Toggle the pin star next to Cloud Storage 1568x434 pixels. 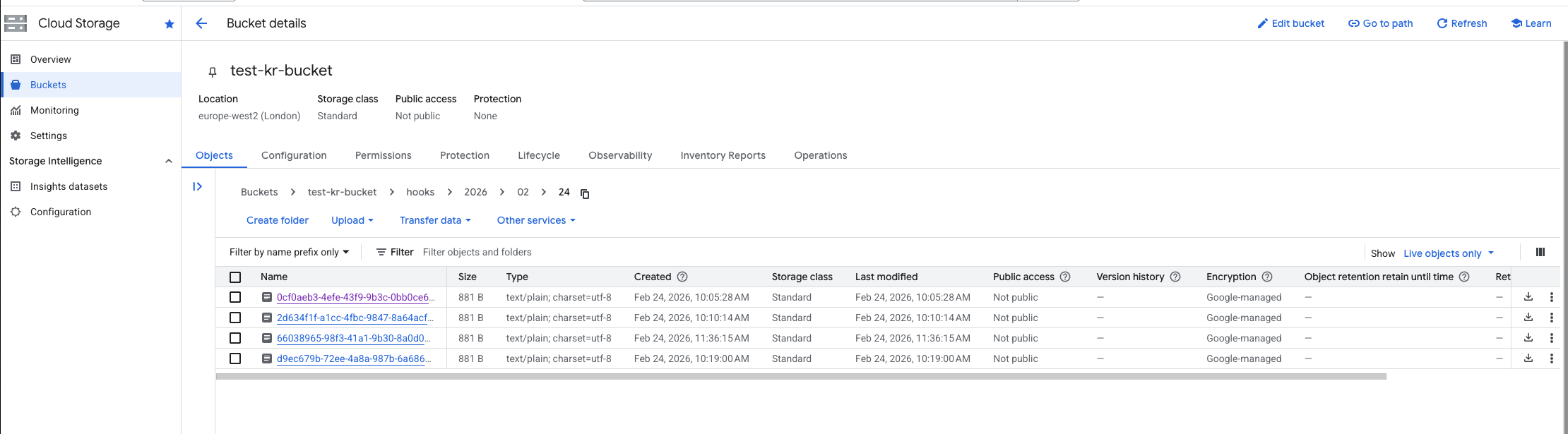[170, 24]
